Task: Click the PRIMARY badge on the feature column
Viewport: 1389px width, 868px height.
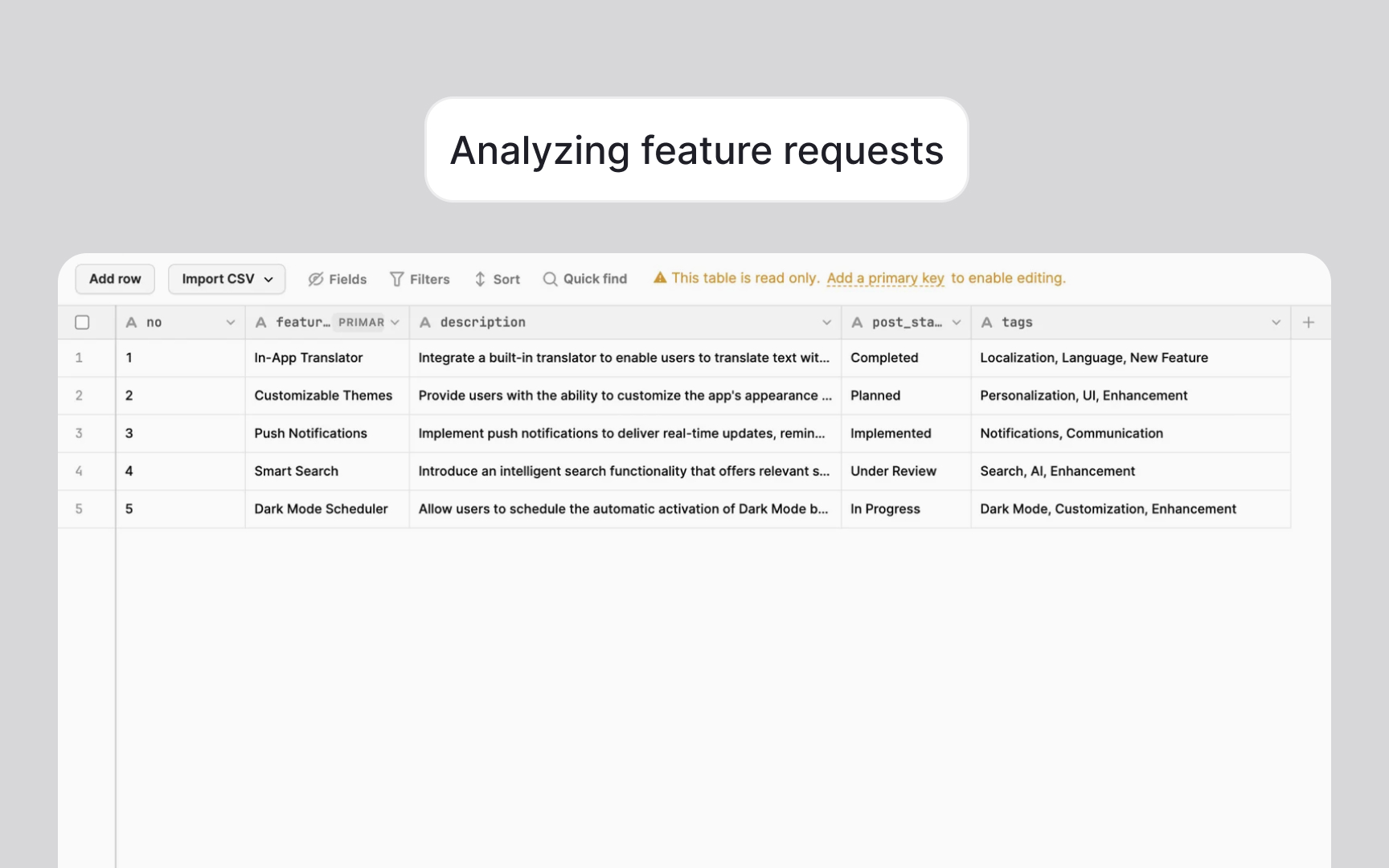Action: click(x=362, y=321)
